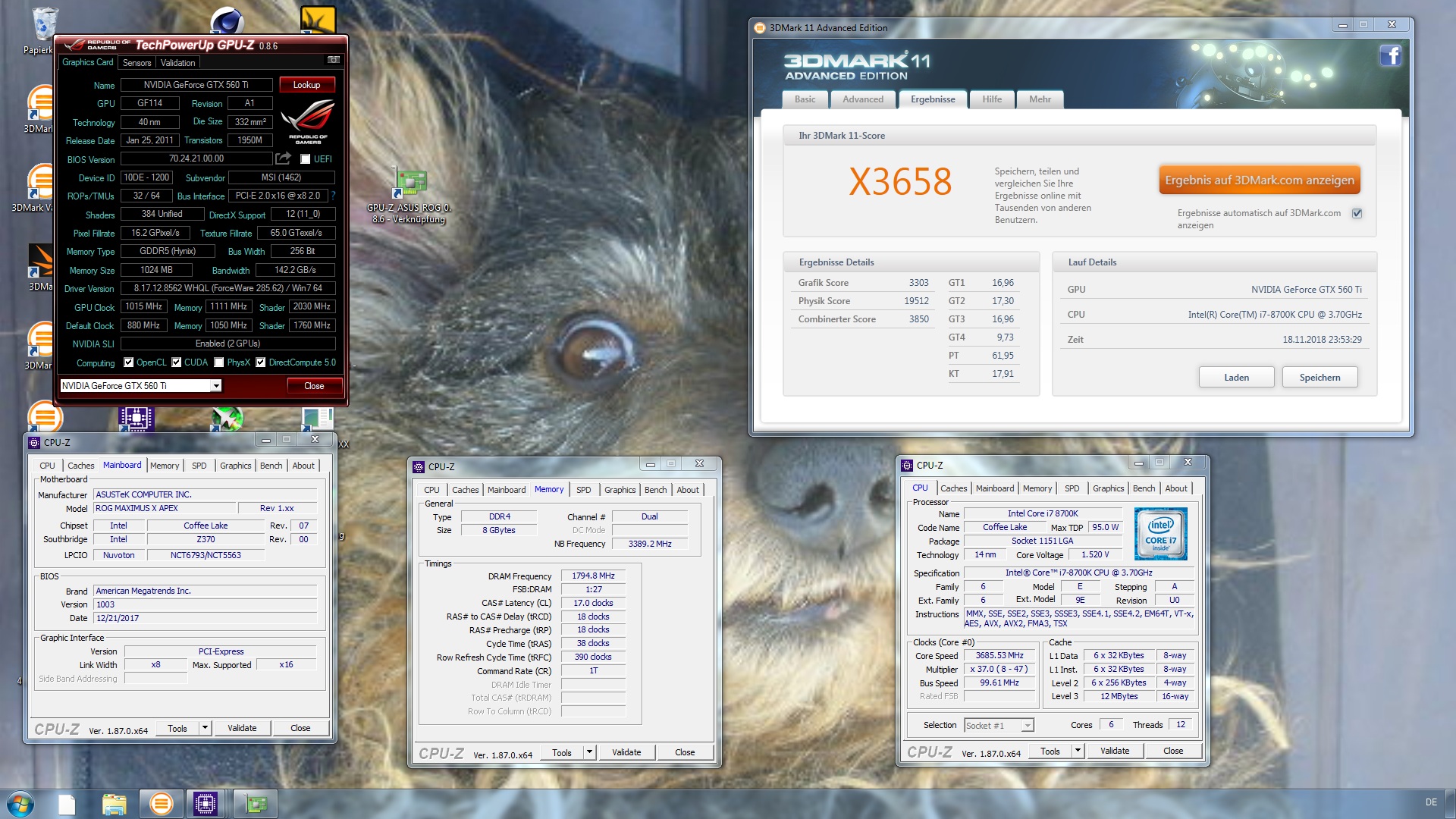Open the green star desktop shortcut icon
1456x819 pixels.
227,419
